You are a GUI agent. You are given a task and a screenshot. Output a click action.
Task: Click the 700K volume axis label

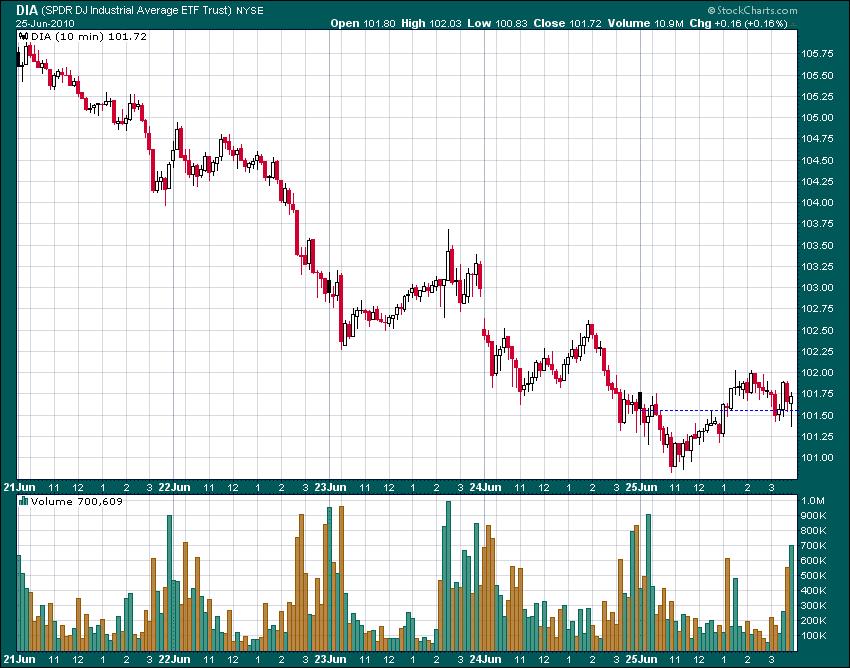click(x=814, y=545)
